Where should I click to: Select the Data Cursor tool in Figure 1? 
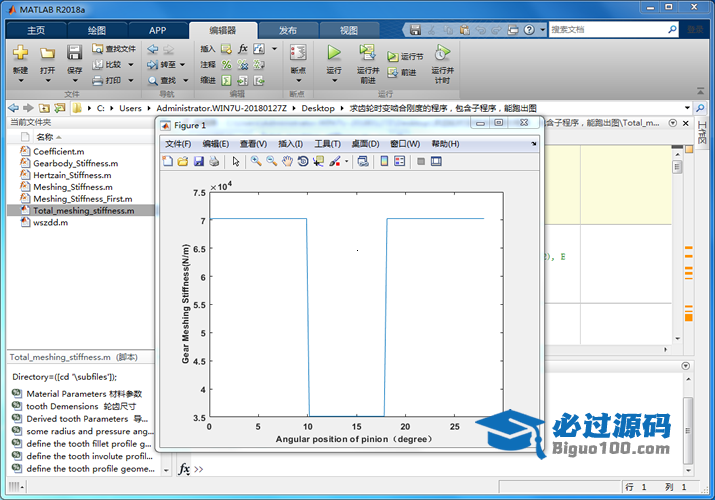[x=318, y=161]
